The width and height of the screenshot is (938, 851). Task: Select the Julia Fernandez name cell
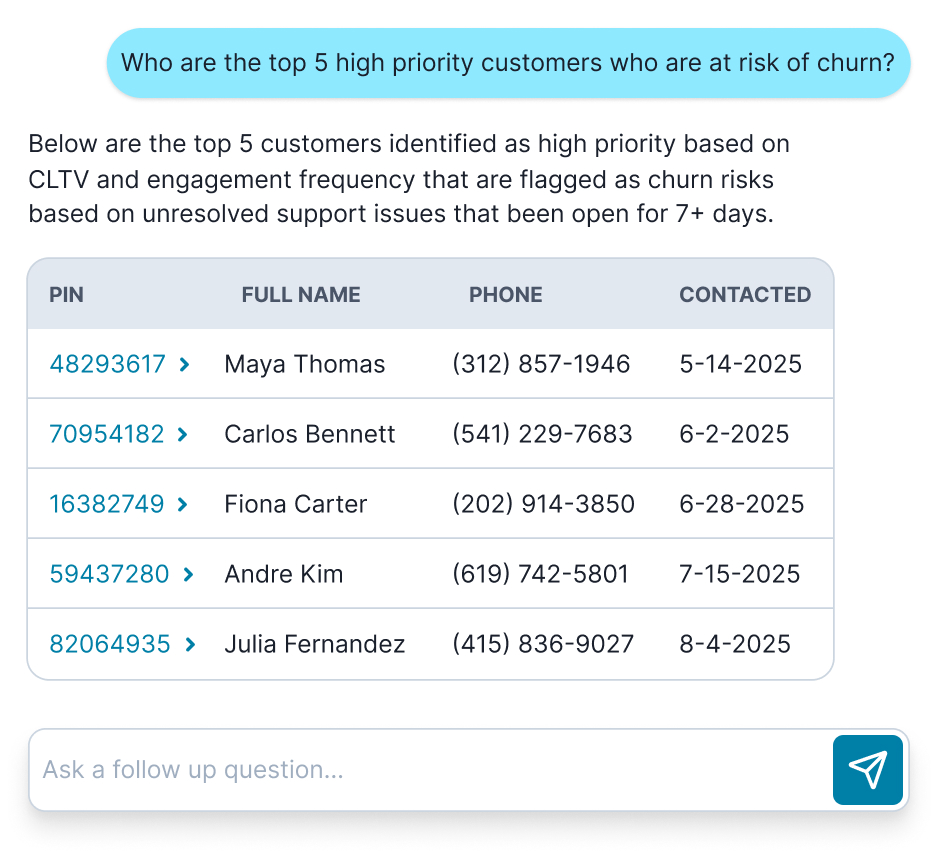315,644
